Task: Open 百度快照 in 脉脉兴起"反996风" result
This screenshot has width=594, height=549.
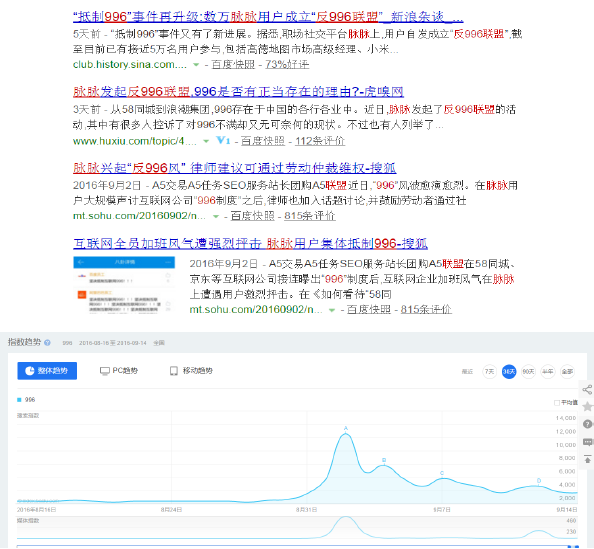Action: click(x=252, y=216)
